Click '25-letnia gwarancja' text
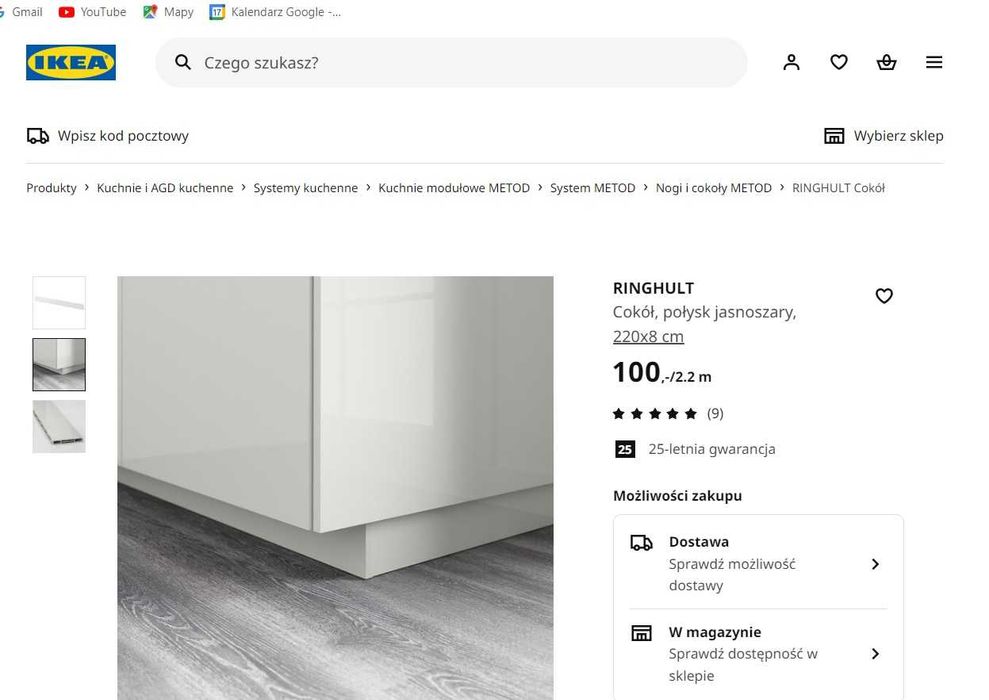Image resolution: width=989 pixels, height=700 pixels. [x=711, y=449]
